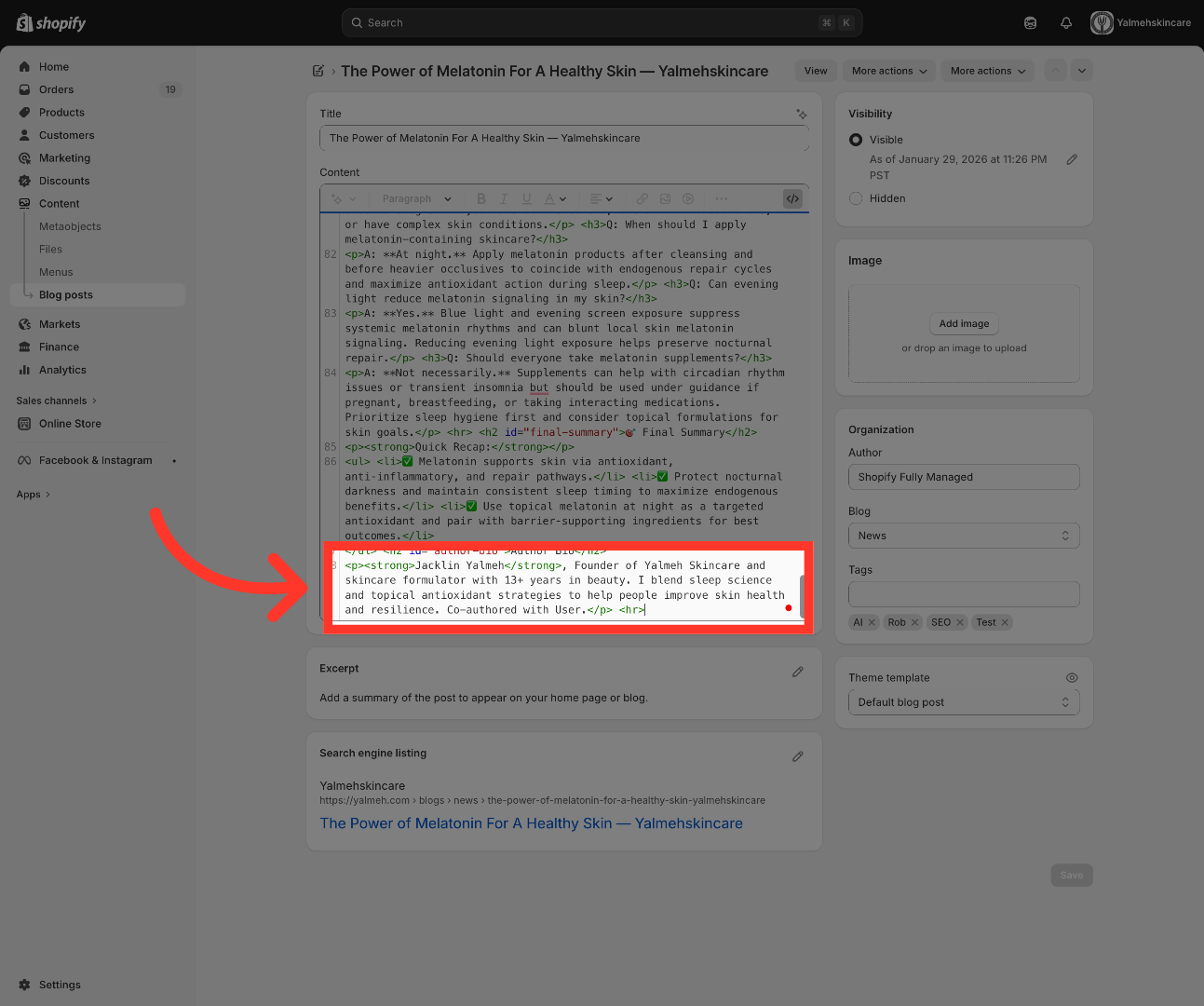The width and height of the screenshot is (1204, 1006).
Task: Click the insert link icon in toolbar
Action: point(643,198)
